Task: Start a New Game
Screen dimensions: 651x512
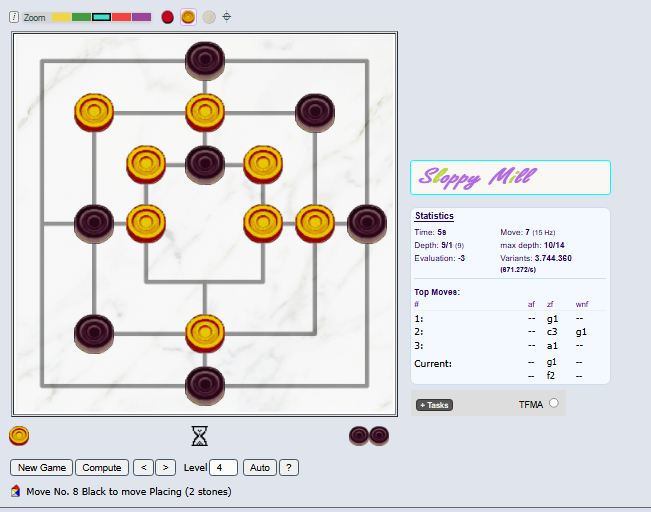Action: point(42,468)
